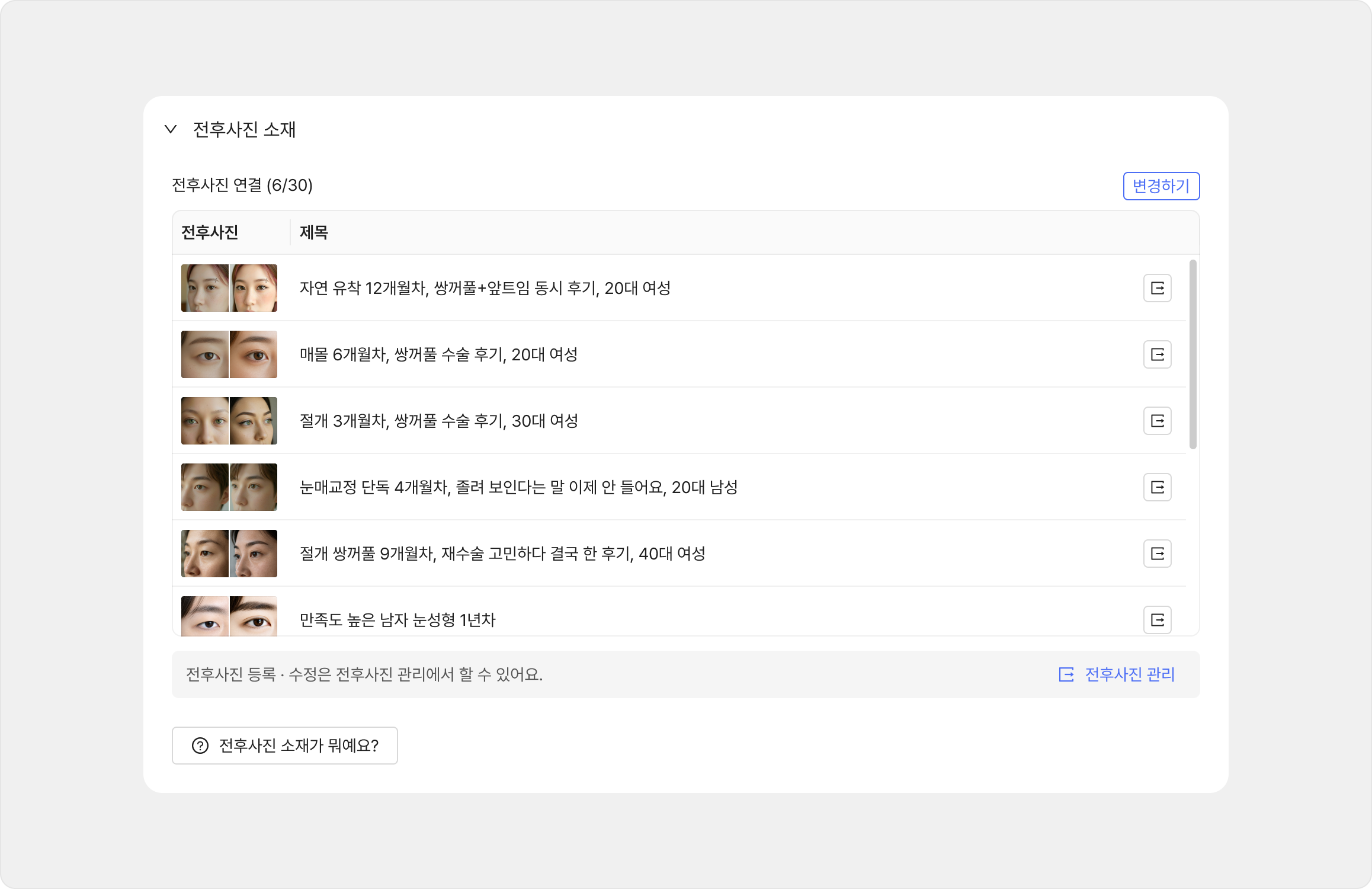The height and width of the screenshot is (889, 1372).
Task: Open external link for 눈매교정 단독 4개월차 row
Action: click(x=1157, y=487)
